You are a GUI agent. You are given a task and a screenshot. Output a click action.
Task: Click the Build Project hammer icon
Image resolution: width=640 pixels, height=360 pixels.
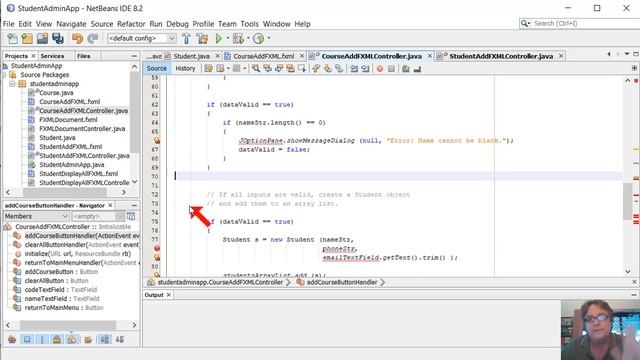pyautogui.click(x=186, y=38)
